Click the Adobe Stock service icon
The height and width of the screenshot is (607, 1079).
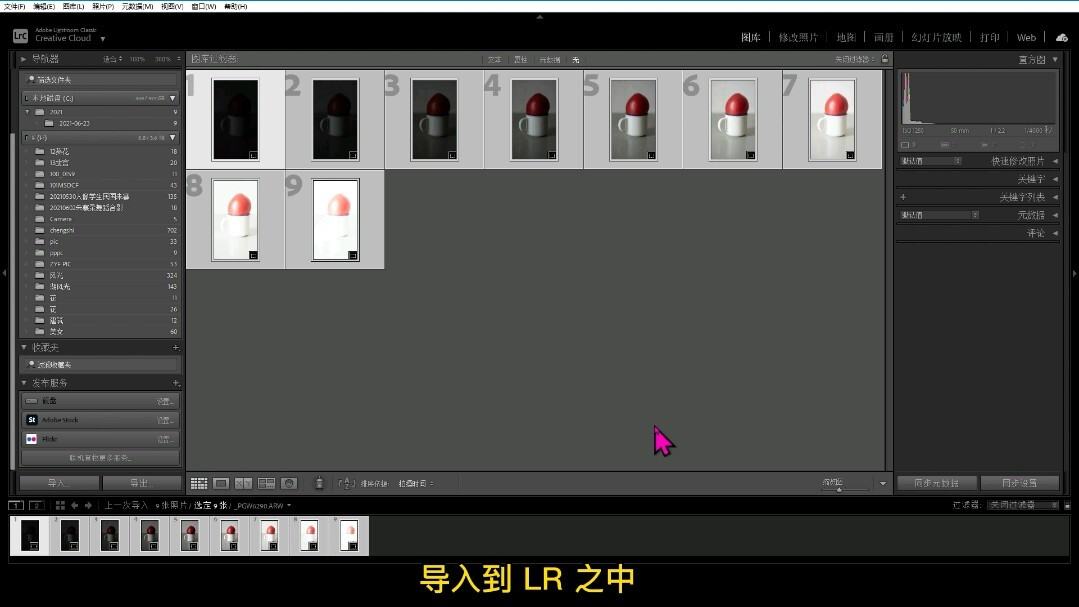click(x=32, y=419)
